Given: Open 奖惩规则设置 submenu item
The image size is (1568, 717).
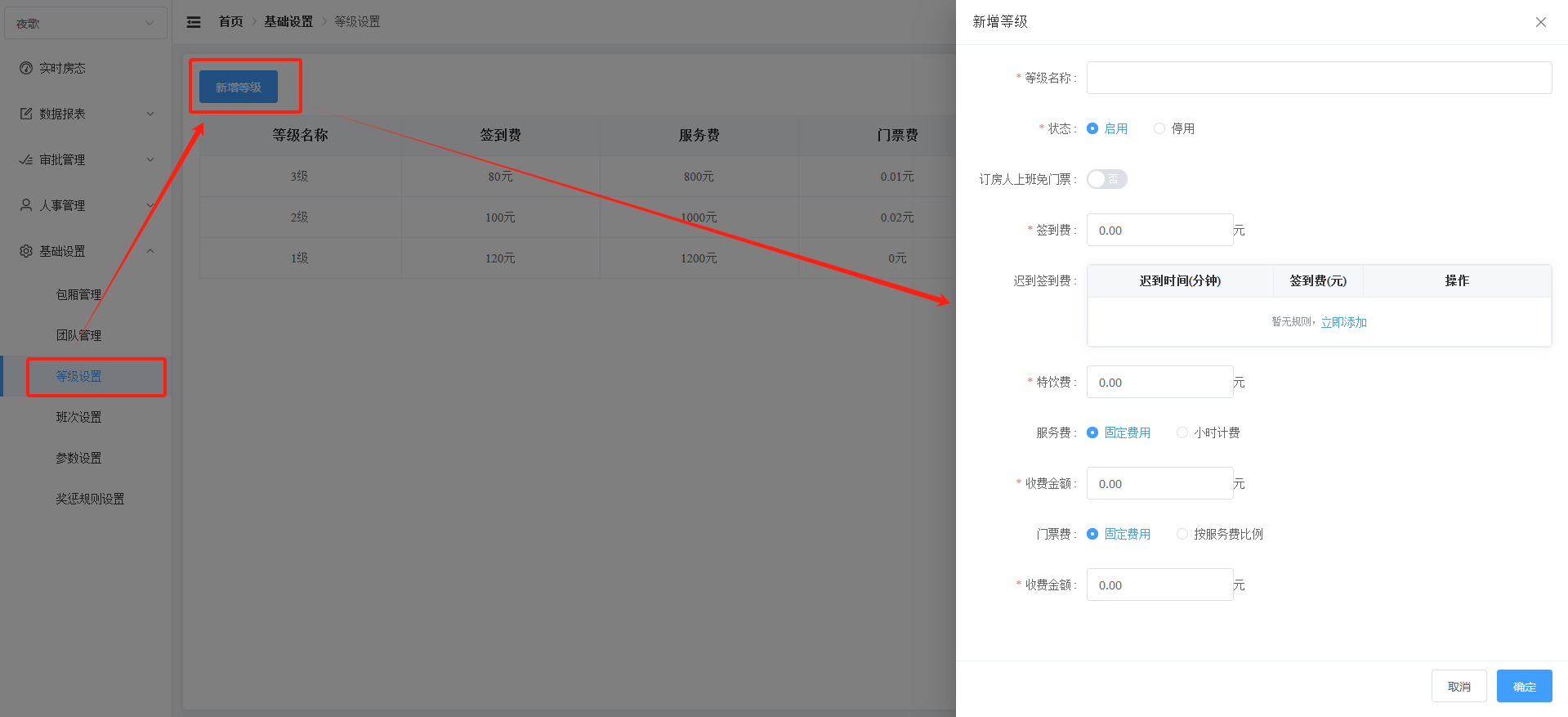Looking at the screenshot, I should coord(90,499).
